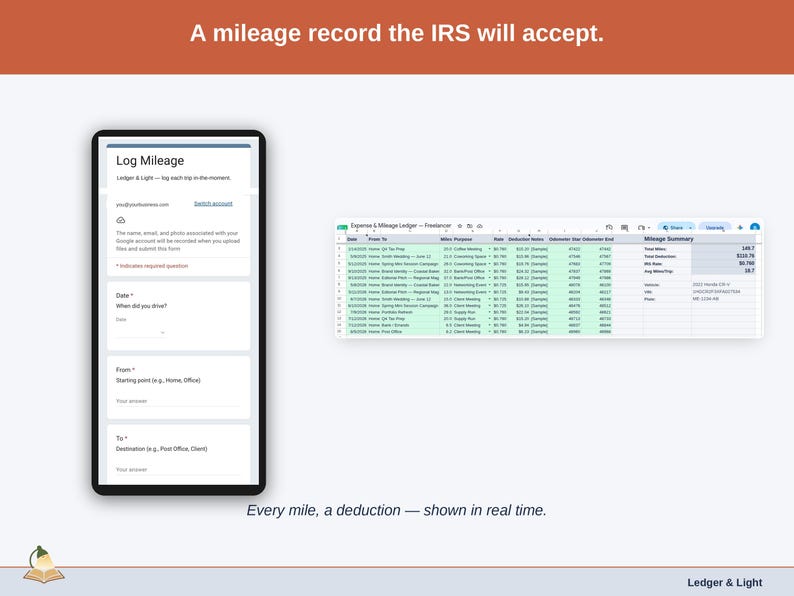Select the Mileage Summary heading cell
Screen dimensions: 794x596
coord(668,239)
